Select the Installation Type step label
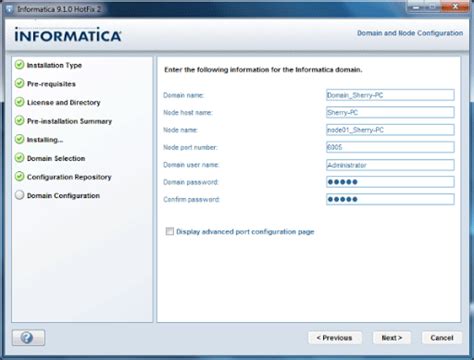This screenshot has width=474, height=360. pos(54,65)
